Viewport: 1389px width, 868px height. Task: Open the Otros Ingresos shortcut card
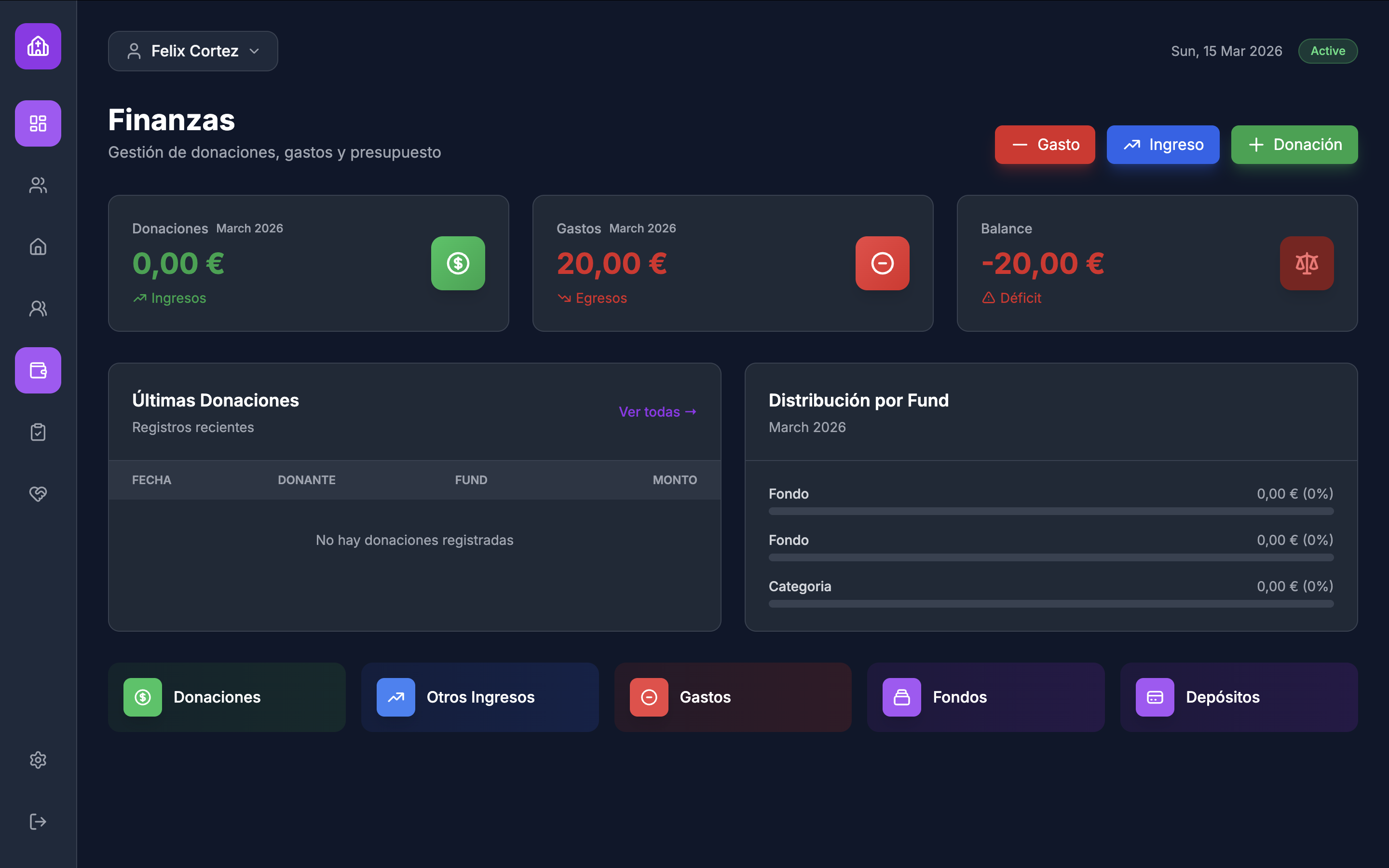(480, 697)
